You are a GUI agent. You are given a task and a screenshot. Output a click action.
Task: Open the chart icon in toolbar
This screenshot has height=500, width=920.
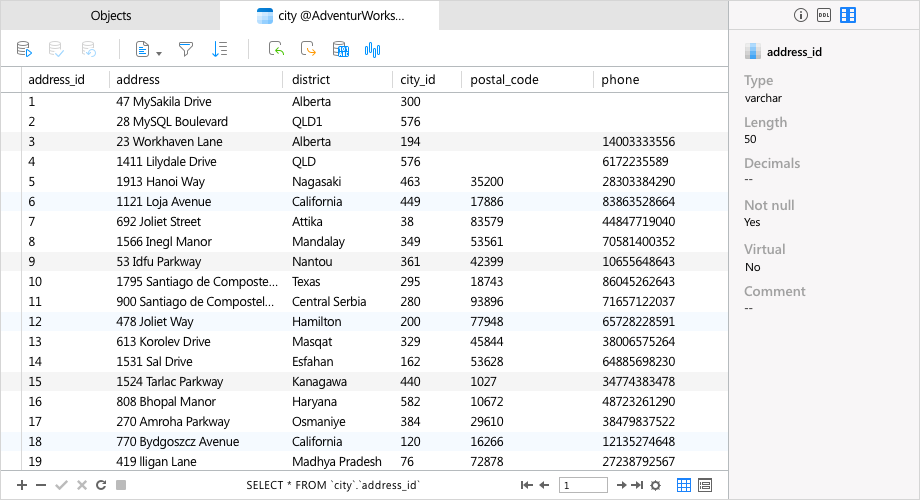(x=372, y=50)
